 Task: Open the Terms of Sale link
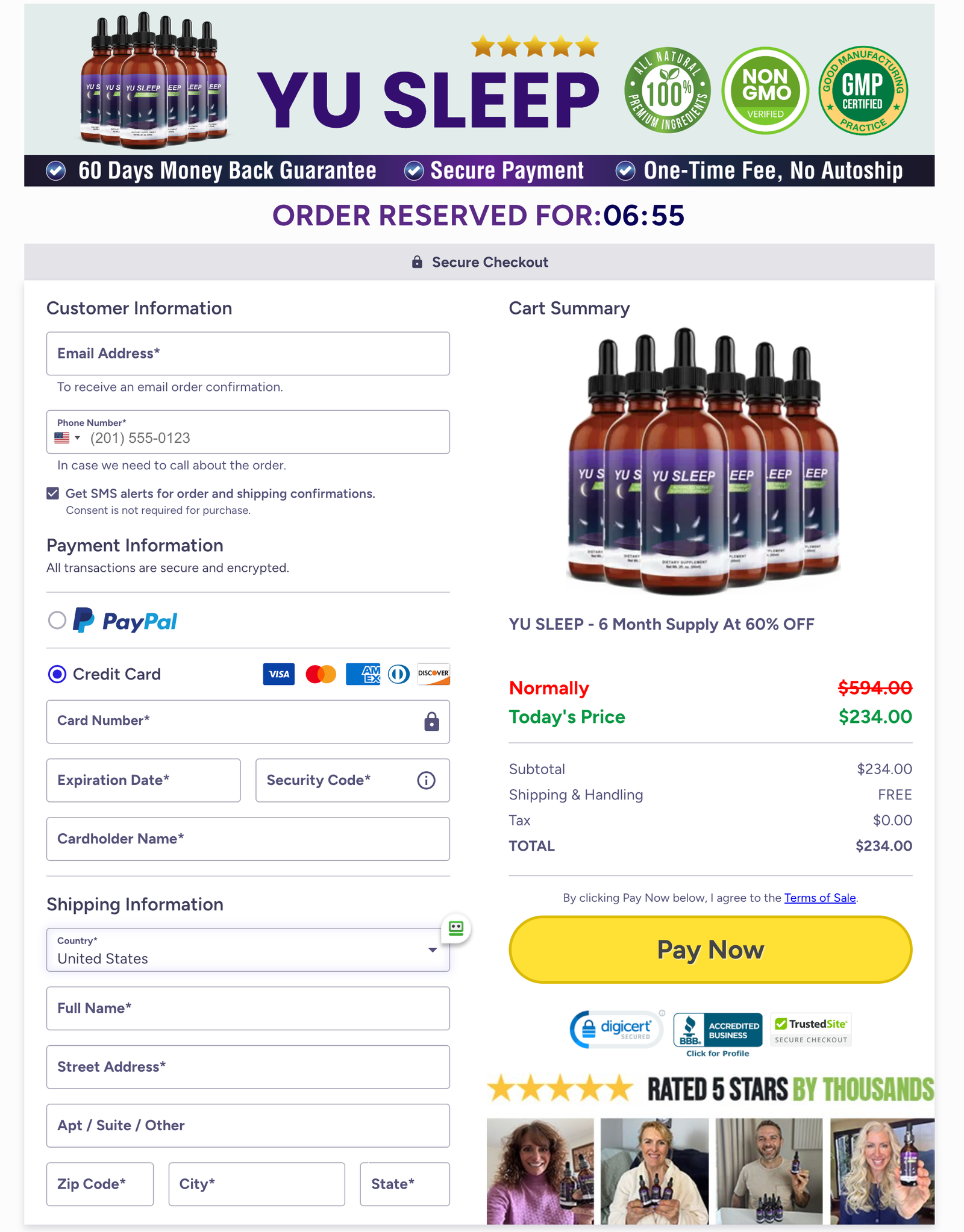tap(820, 898)
